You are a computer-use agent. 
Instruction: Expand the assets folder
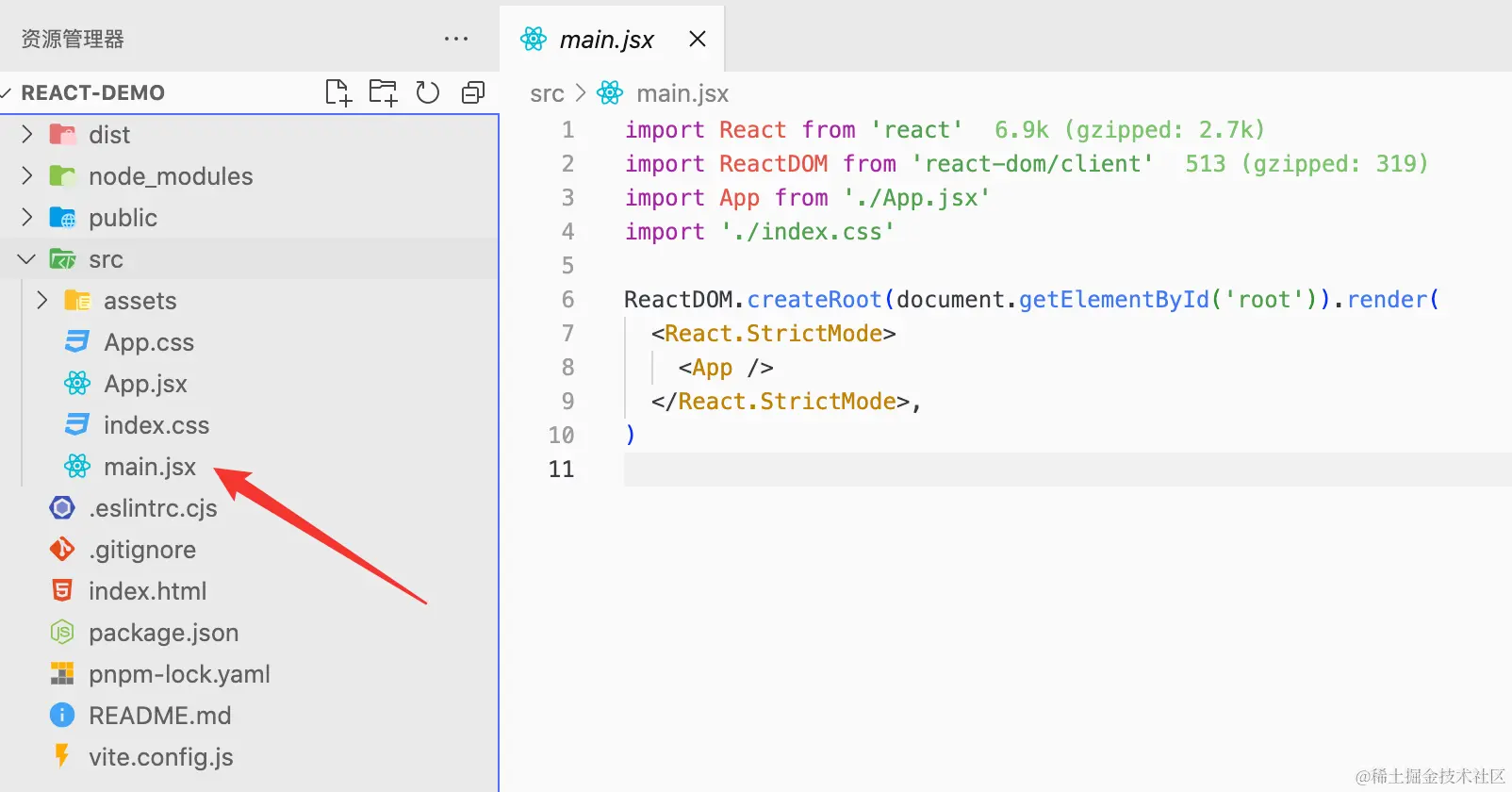tap(42, 301)
